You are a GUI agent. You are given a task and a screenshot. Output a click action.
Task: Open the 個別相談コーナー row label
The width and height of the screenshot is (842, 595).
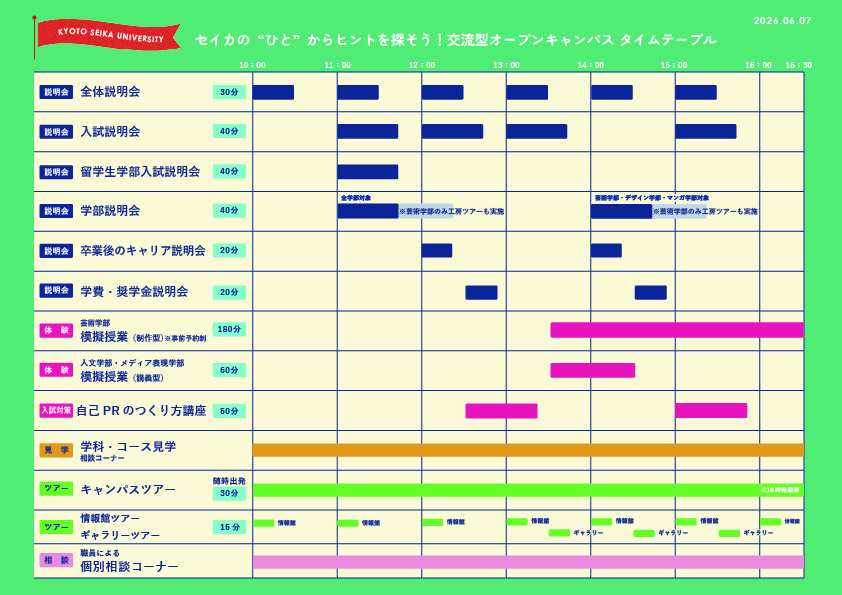click(x=129, y=567)
